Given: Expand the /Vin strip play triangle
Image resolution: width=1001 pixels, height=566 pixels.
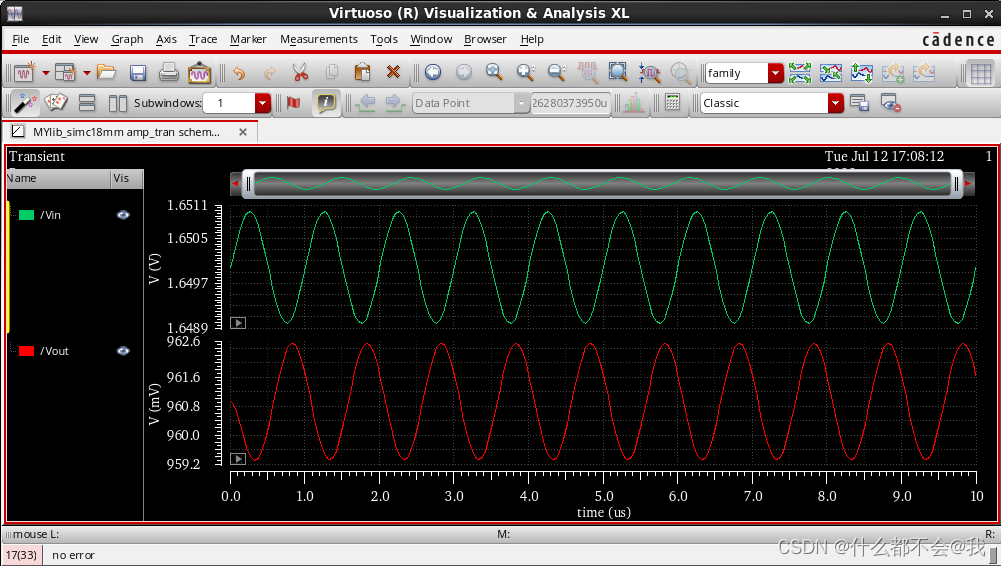Looking at the screenshot, I should point(237,323).
